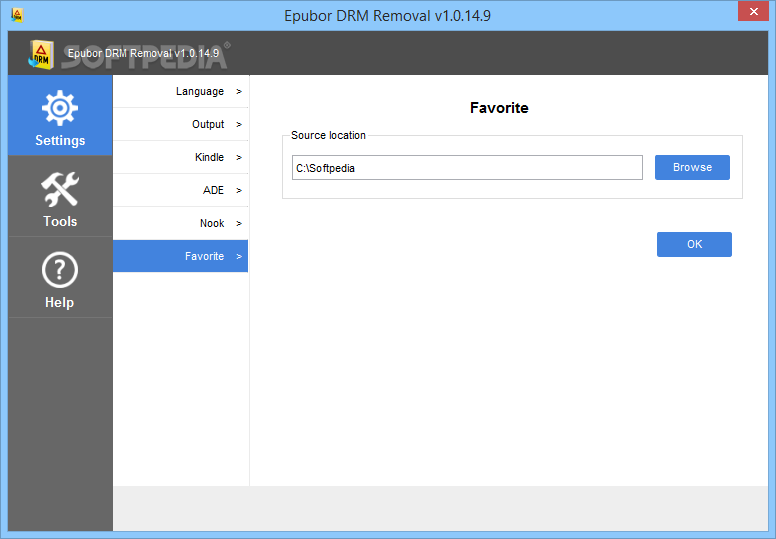Image resolution: width=776 pixels, height=539 pixels.
Task: Click the Source location path field
Action: point(467,168)
